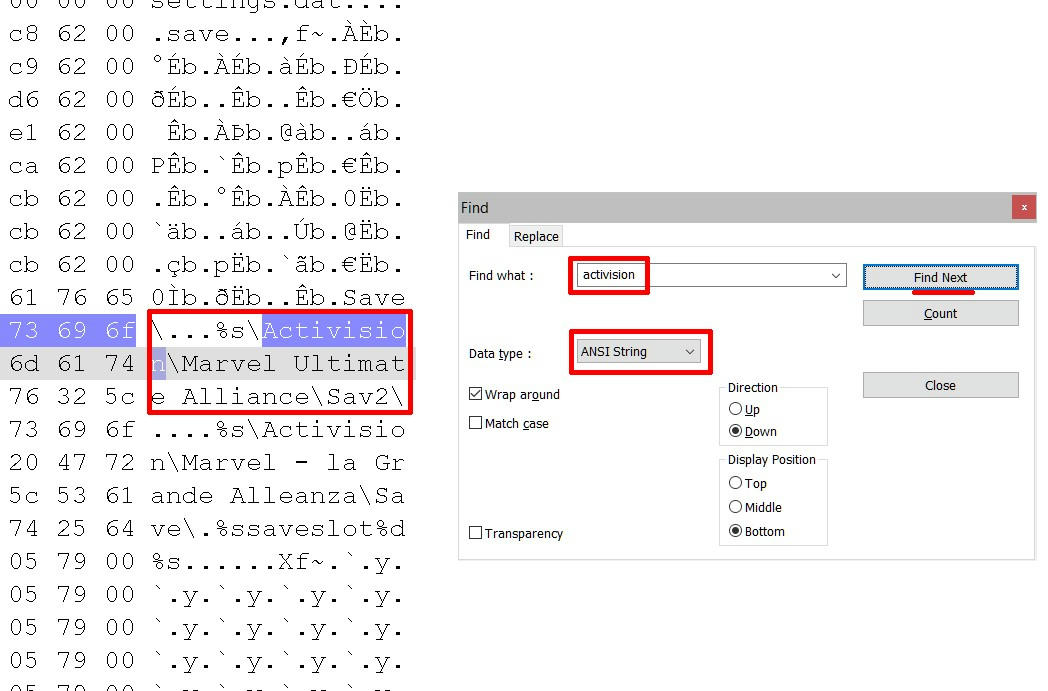The height and width of the screenshot is (691, 1048).
Task: Click the Find dialog title bar
Action: click(735, 208)
